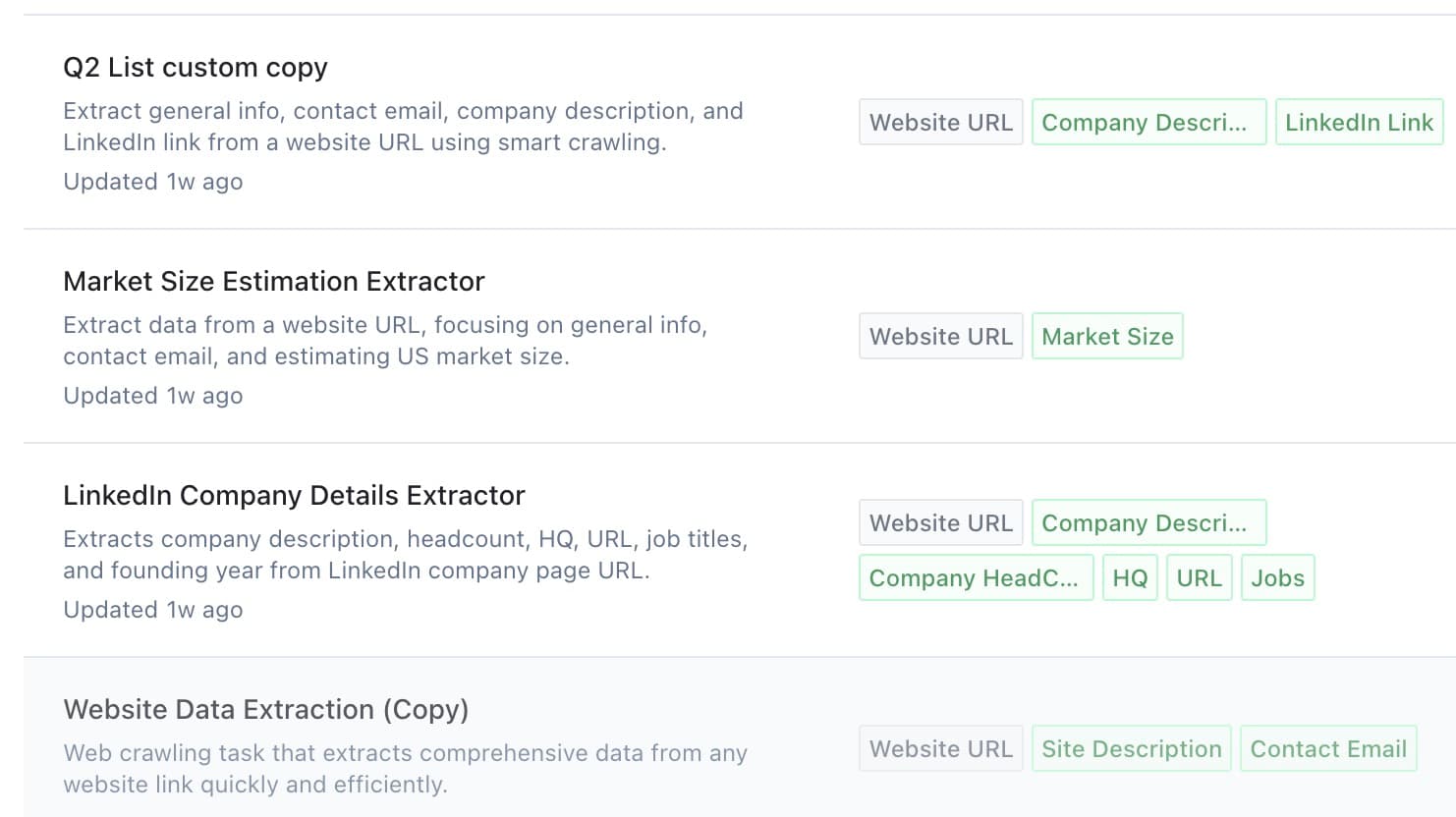This screenshot has width=1456, height=817.
Task: Open the Q2 List custom copy item
Action: tap(196, 67)
